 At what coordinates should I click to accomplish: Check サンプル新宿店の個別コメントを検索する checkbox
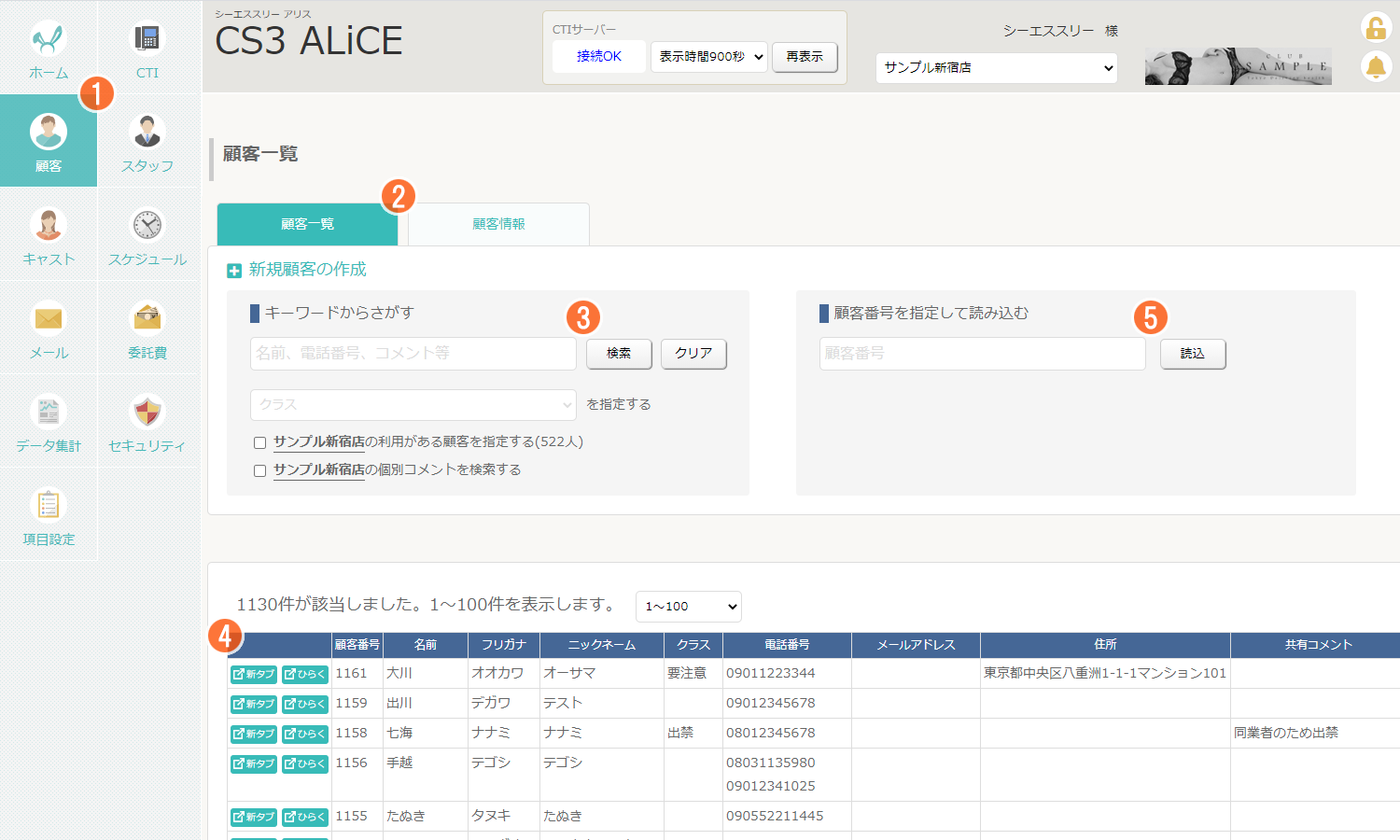tap(260, 470)
